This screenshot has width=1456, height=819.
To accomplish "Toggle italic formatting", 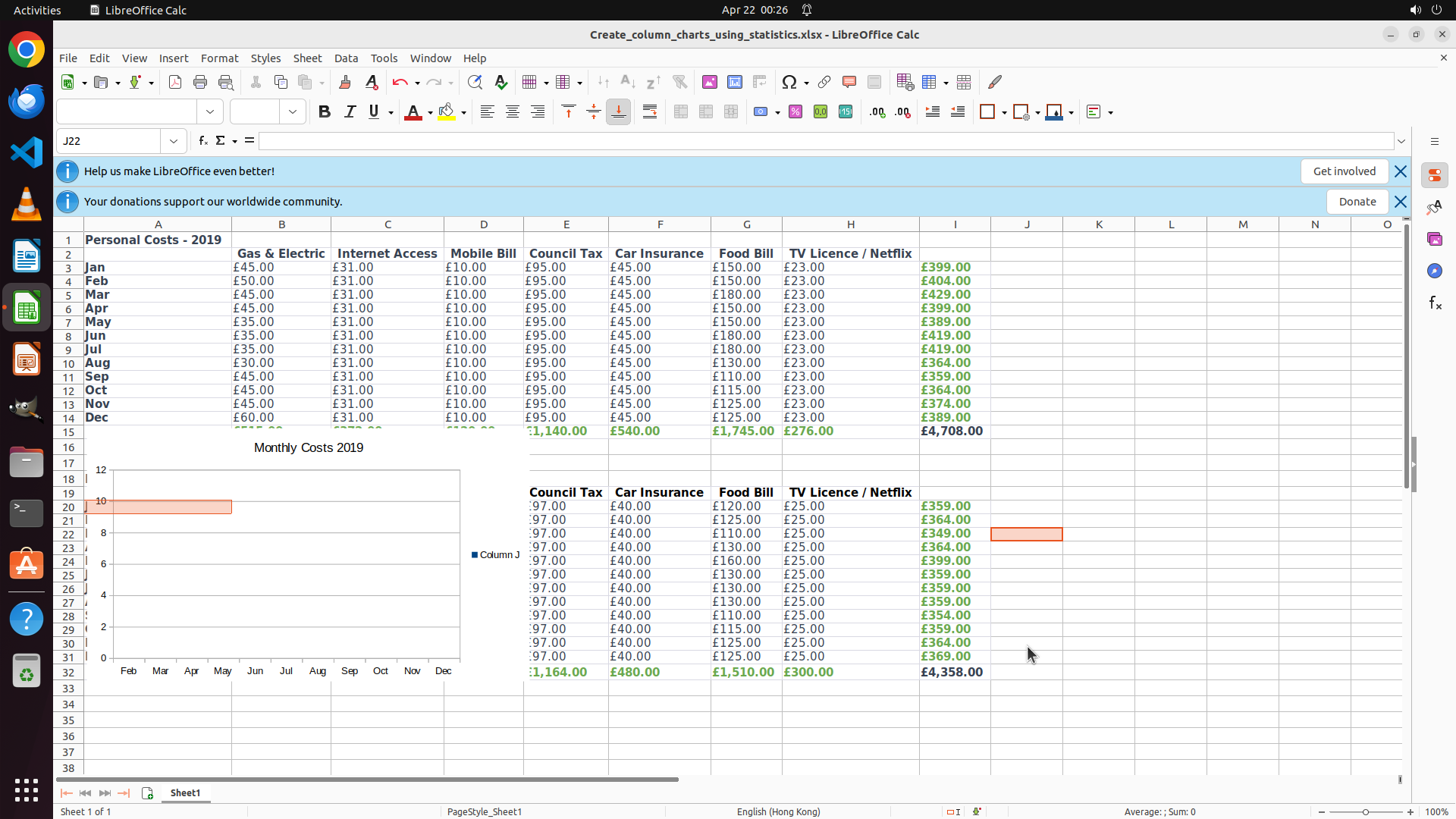I will (x=350, y=112).
